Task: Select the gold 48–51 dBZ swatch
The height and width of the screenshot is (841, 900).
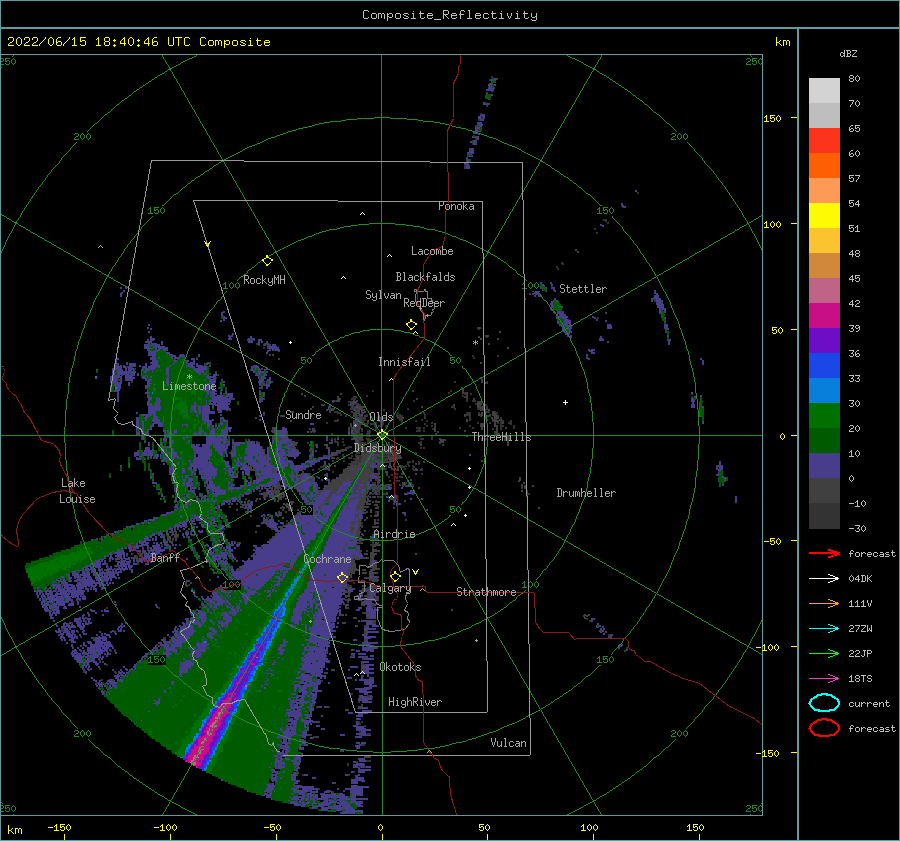Action: (x=824, y=241)
